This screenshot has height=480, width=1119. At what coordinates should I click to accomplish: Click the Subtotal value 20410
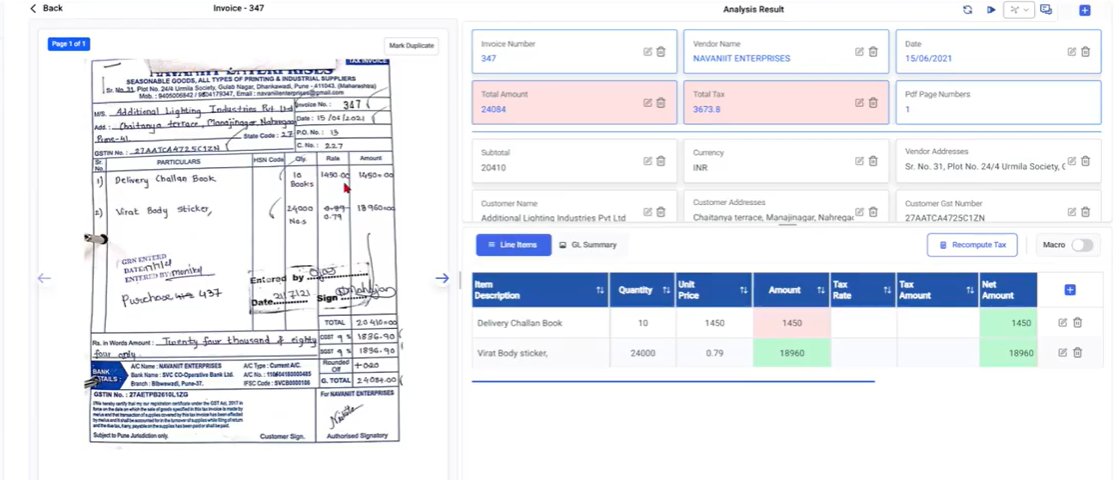click(x=494, y=168)
